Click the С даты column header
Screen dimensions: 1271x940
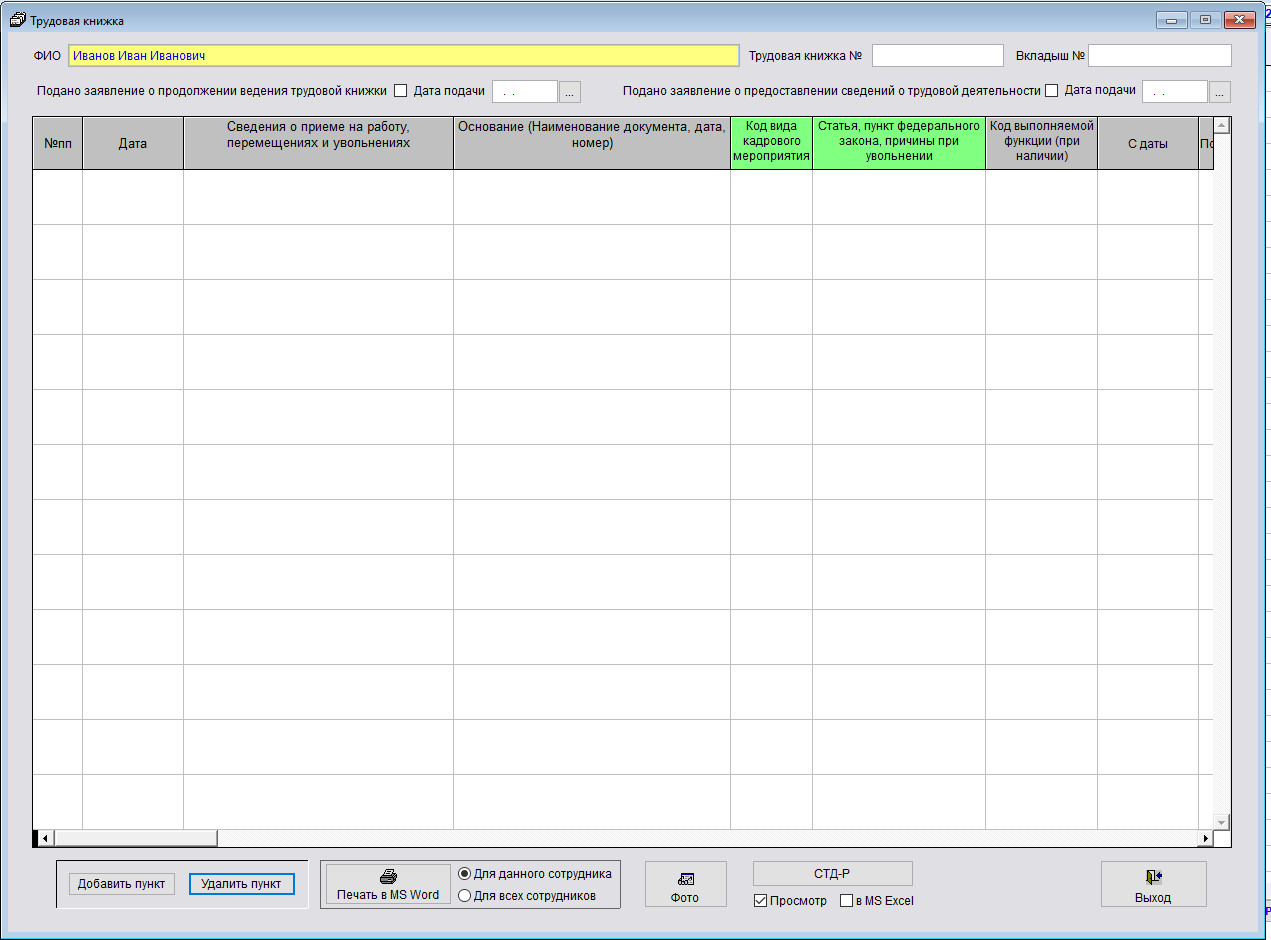tap(1148, 143)
